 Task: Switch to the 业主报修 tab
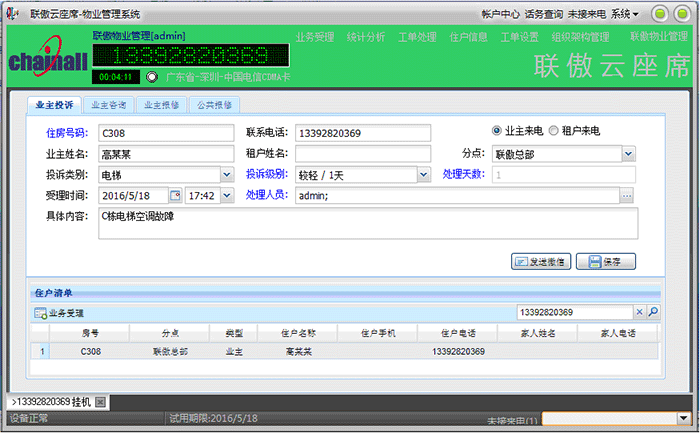point(161,104)
